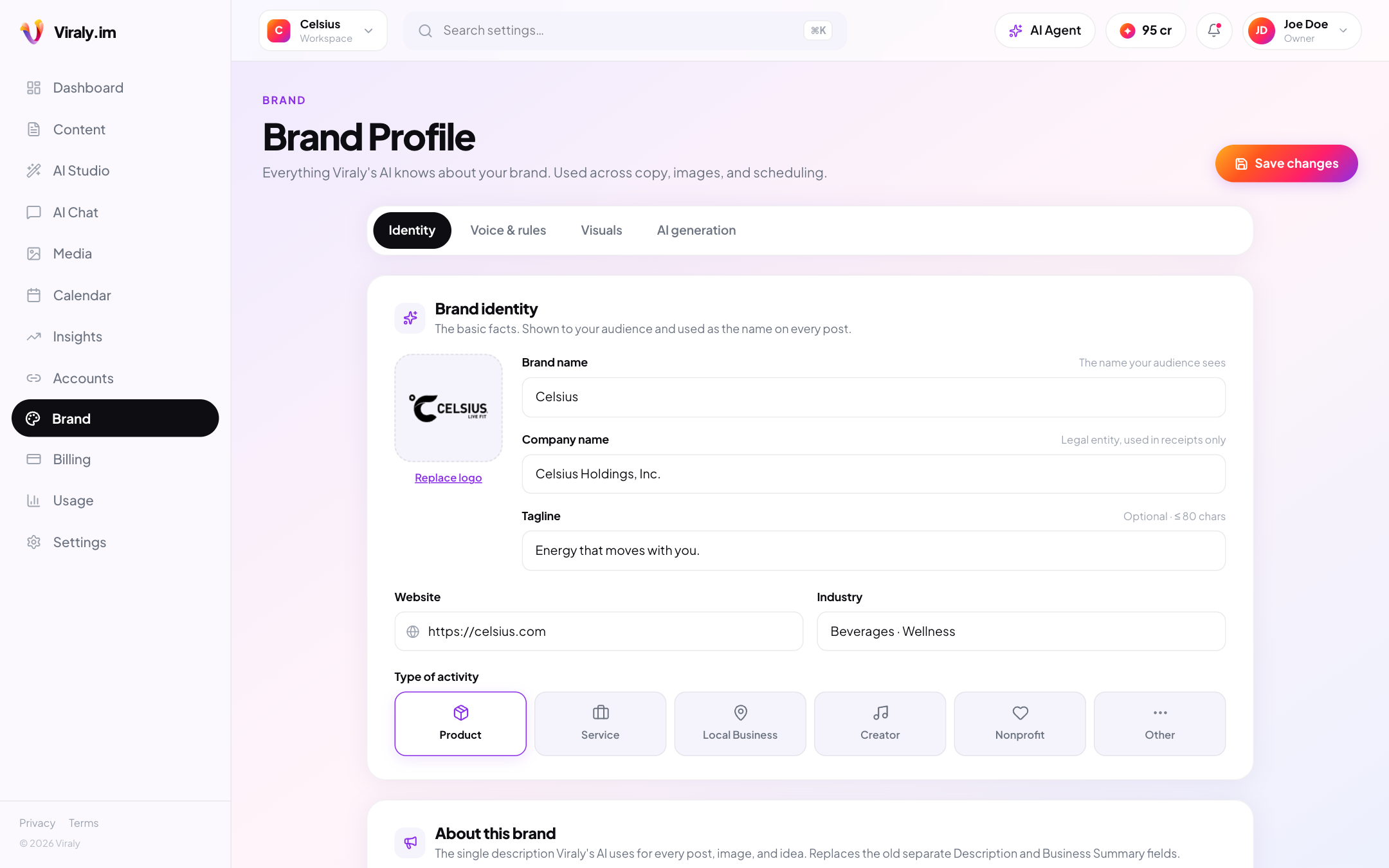Switch to the AI generation tab

pyautogui.click(x=696, y=230)
